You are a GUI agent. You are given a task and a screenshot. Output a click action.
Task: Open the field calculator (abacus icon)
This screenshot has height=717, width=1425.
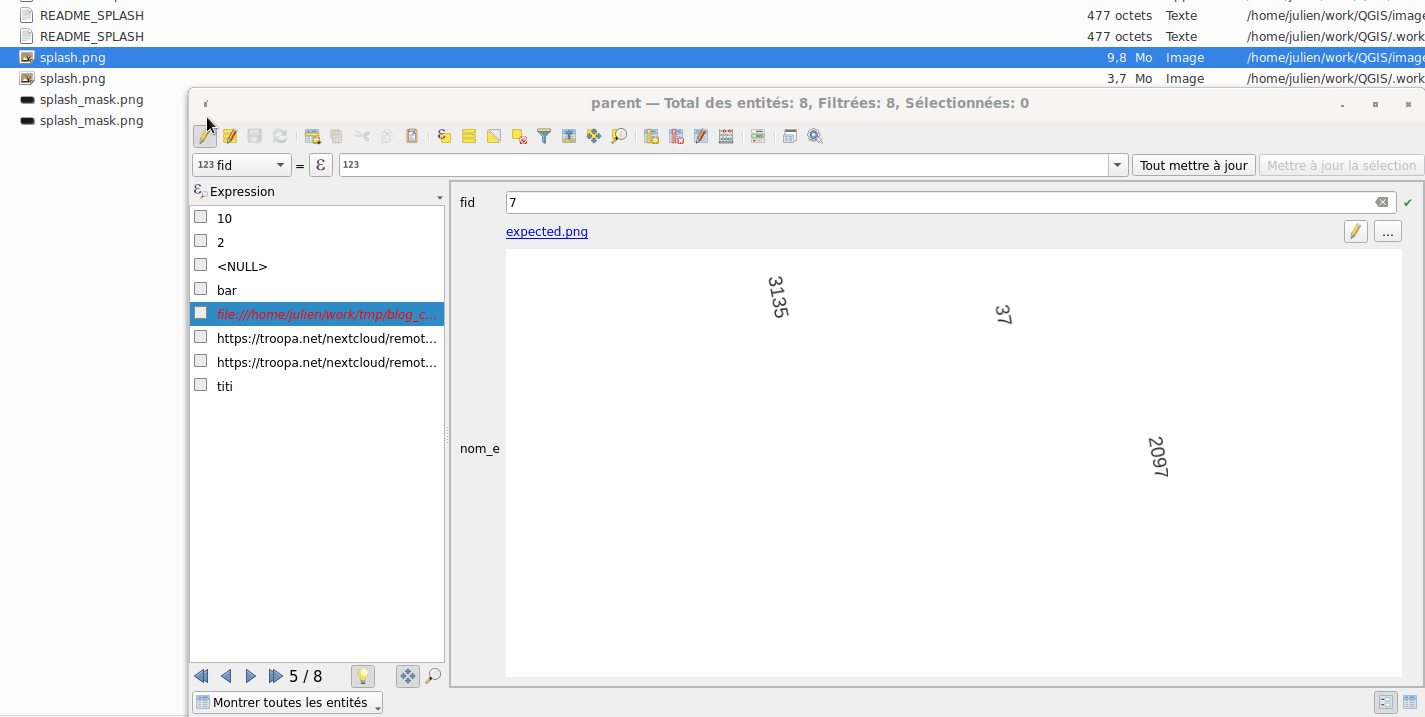click(x=726, y=136)
